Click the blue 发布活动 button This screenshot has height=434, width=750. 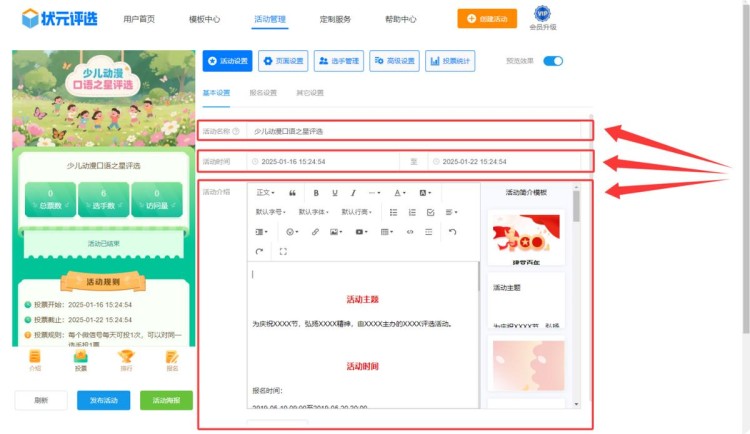[x=103, y=400]
